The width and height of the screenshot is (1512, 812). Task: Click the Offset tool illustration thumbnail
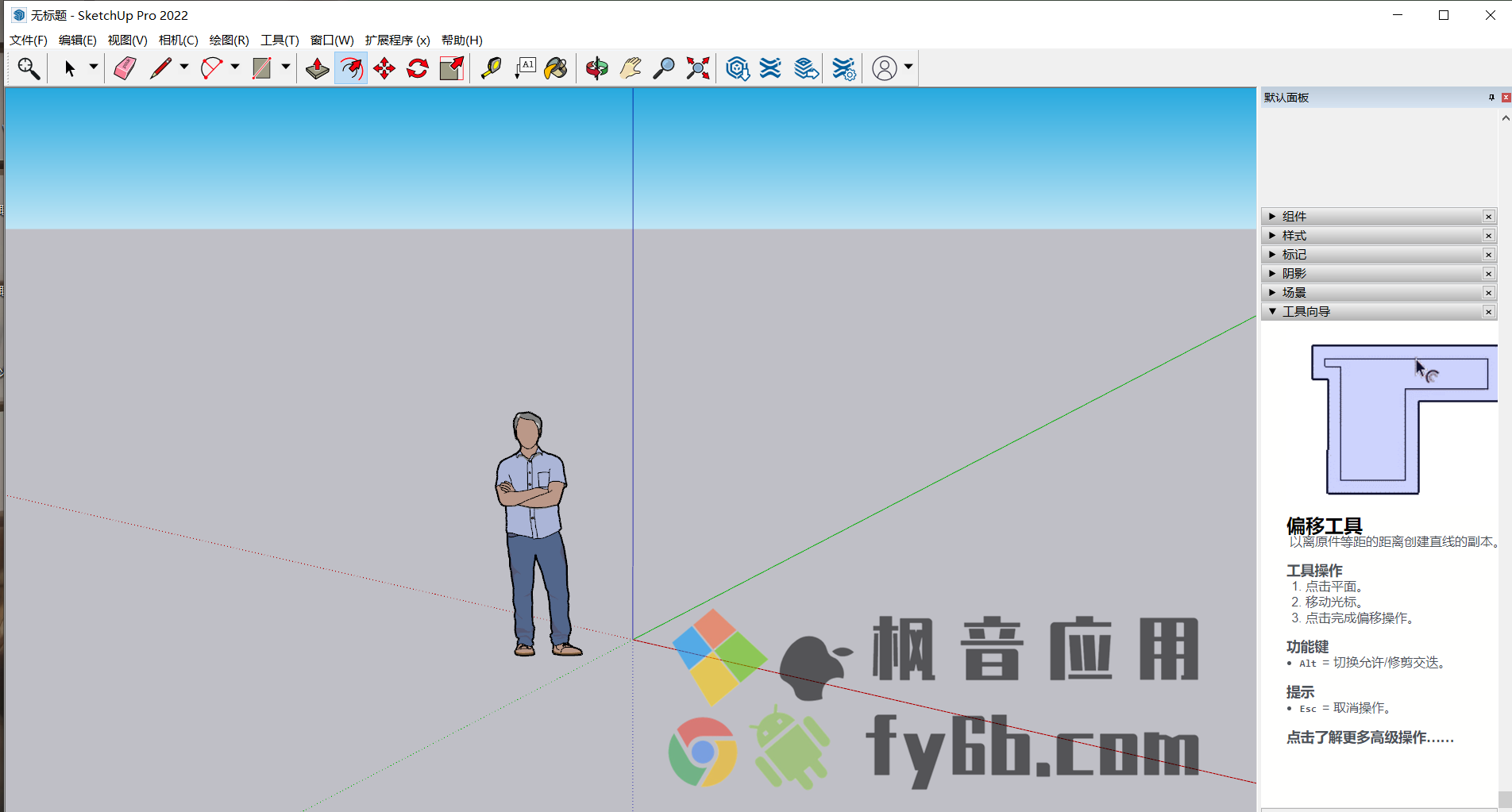(1403, 419)
